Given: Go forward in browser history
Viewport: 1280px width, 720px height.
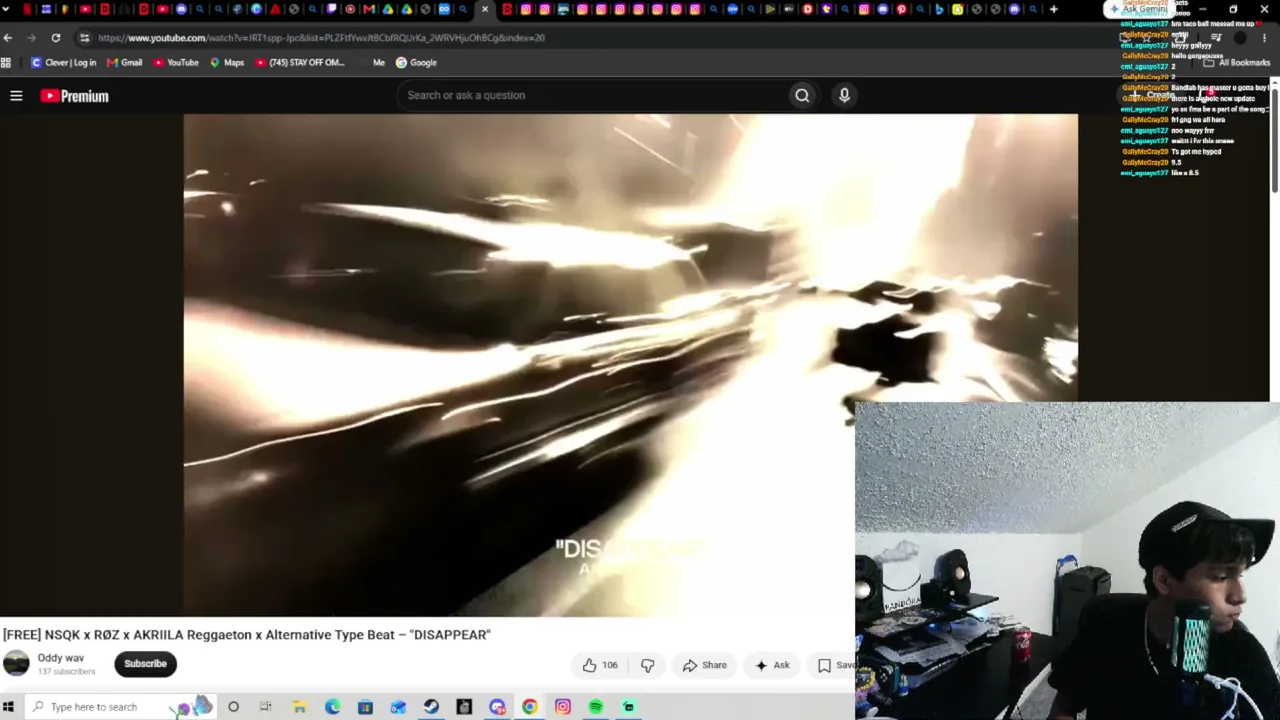Looking at the screenshot, I should (31, 38).
